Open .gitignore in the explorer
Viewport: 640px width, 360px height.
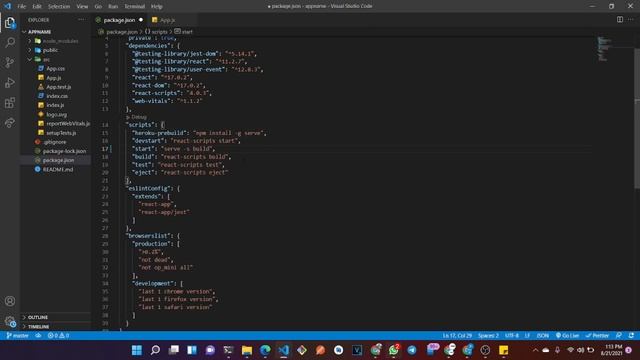(54, 142)
